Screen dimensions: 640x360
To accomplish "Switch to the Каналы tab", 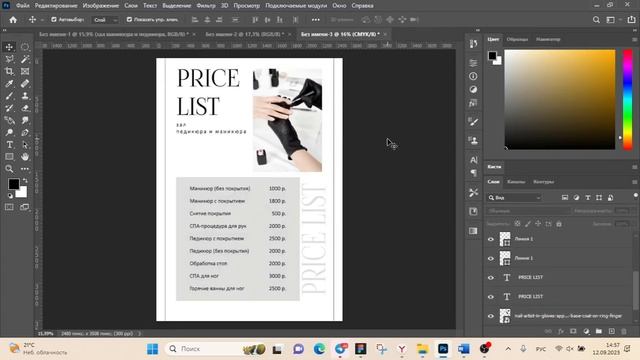I will click(516, 182).
